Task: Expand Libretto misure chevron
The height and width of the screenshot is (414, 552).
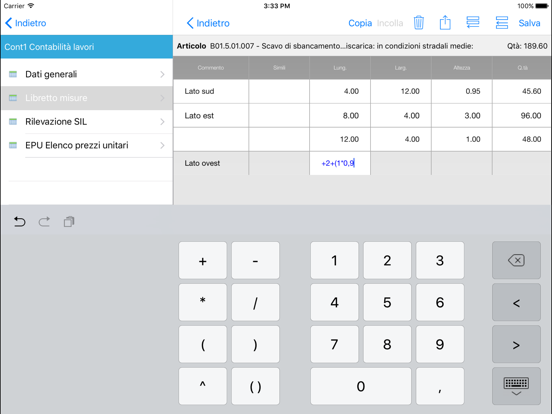Action: click(x=162, y=98)
